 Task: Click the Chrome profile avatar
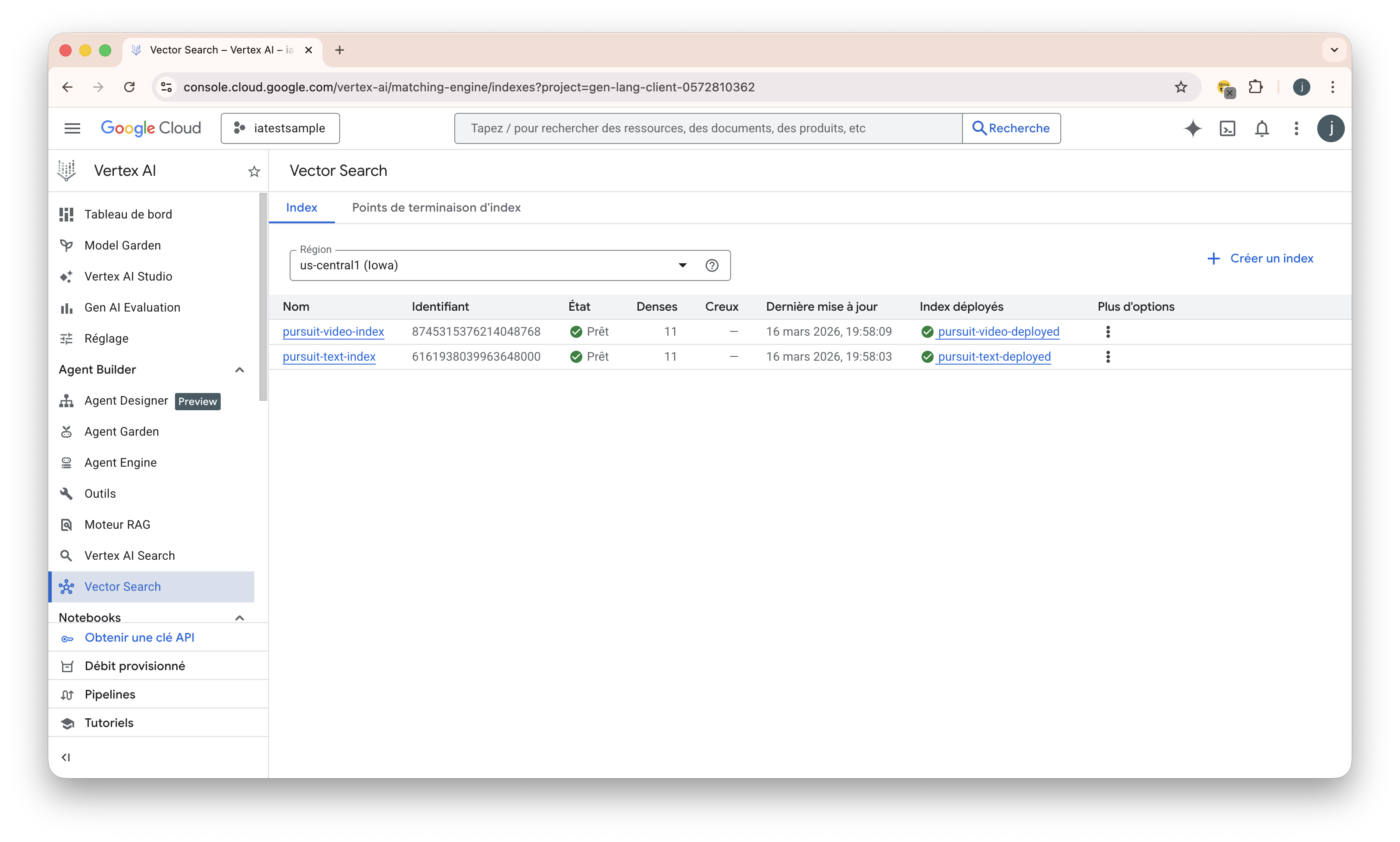click(x=1301, y=87)
